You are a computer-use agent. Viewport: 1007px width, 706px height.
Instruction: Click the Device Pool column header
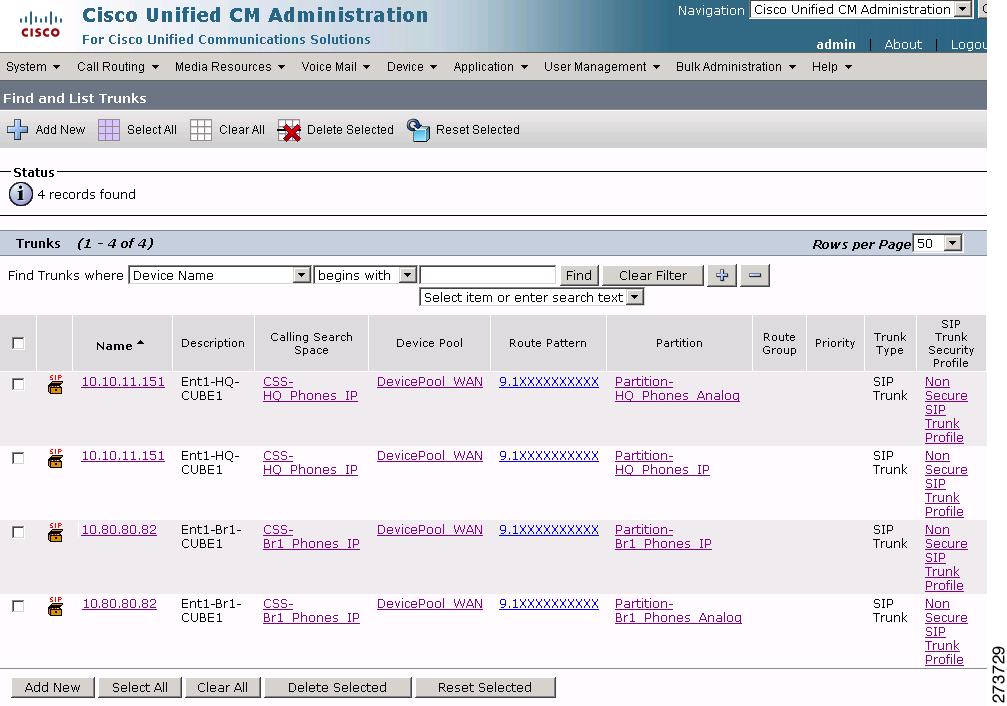coord(429,343)
